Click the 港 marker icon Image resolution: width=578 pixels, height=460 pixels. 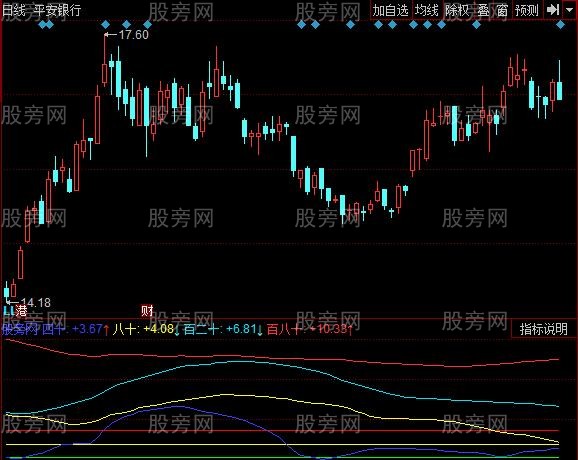tap(21, 311)
